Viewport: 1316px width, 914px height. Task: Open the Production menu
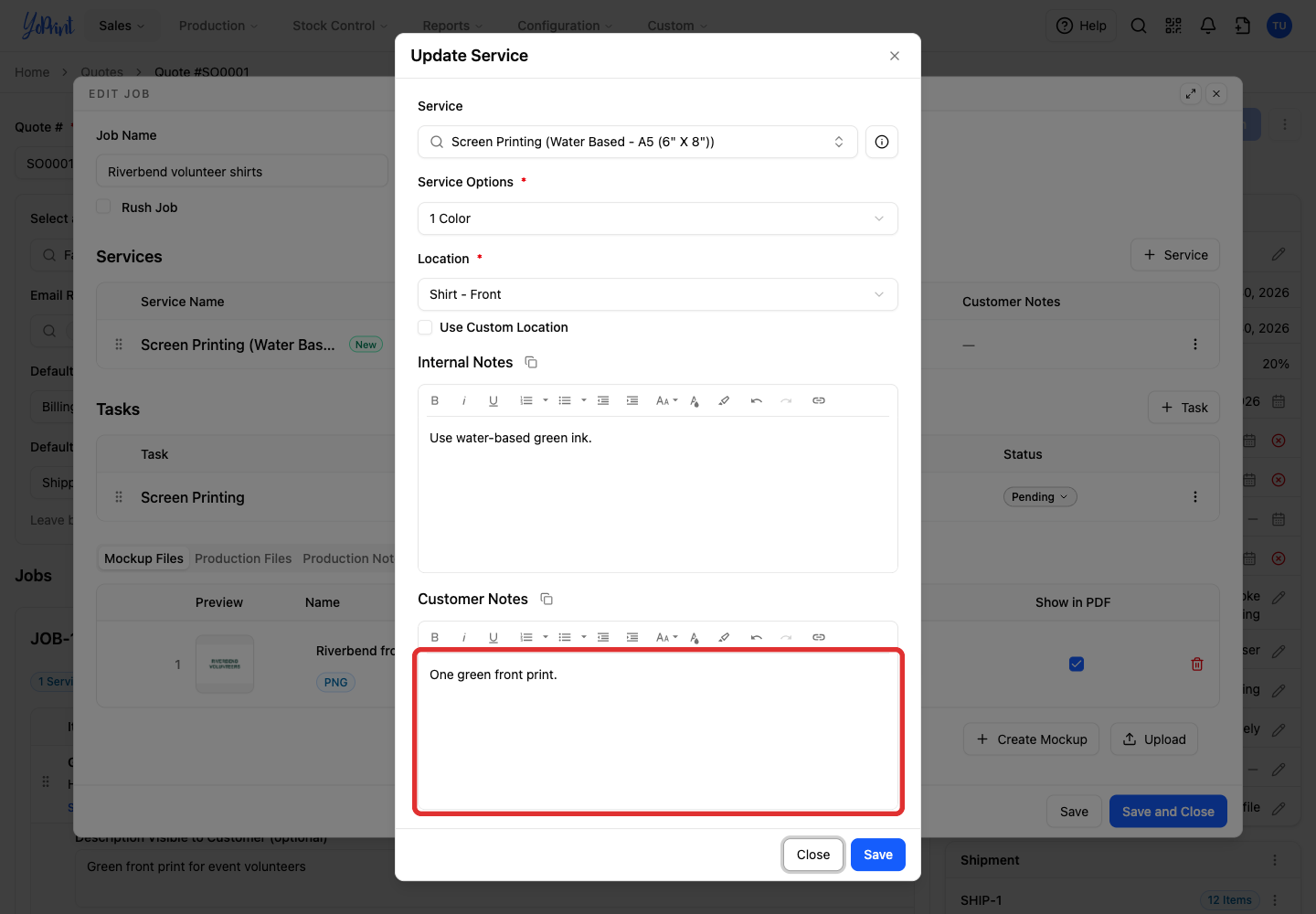click(218, 26)
